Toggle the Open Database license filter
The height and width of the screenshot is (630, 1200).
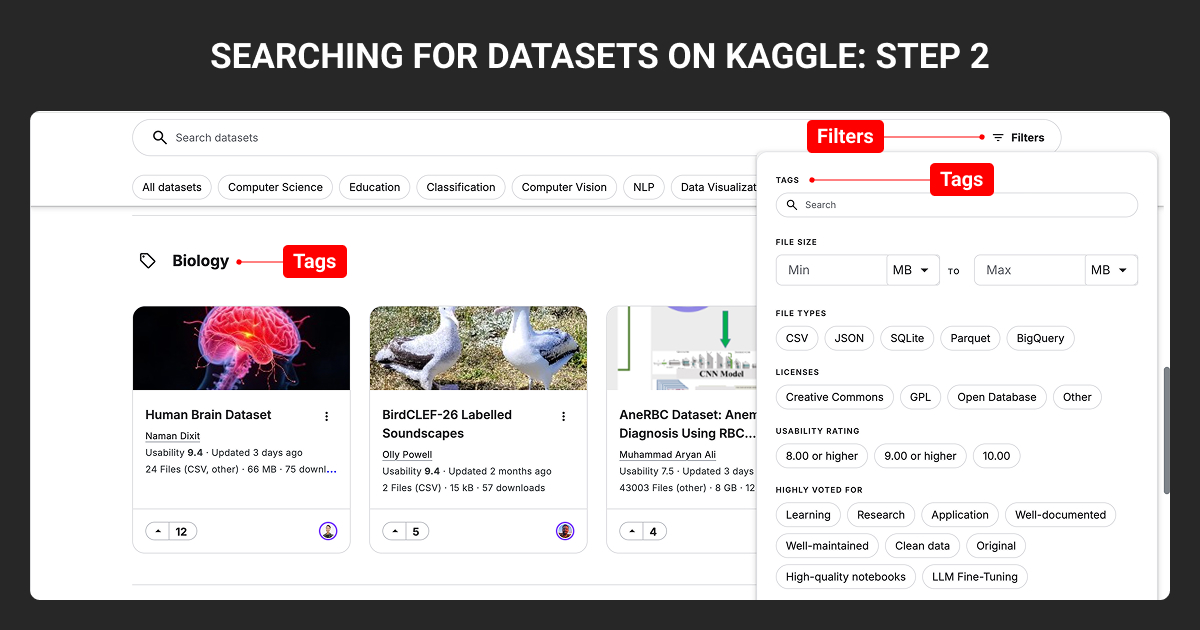[997, 397]
